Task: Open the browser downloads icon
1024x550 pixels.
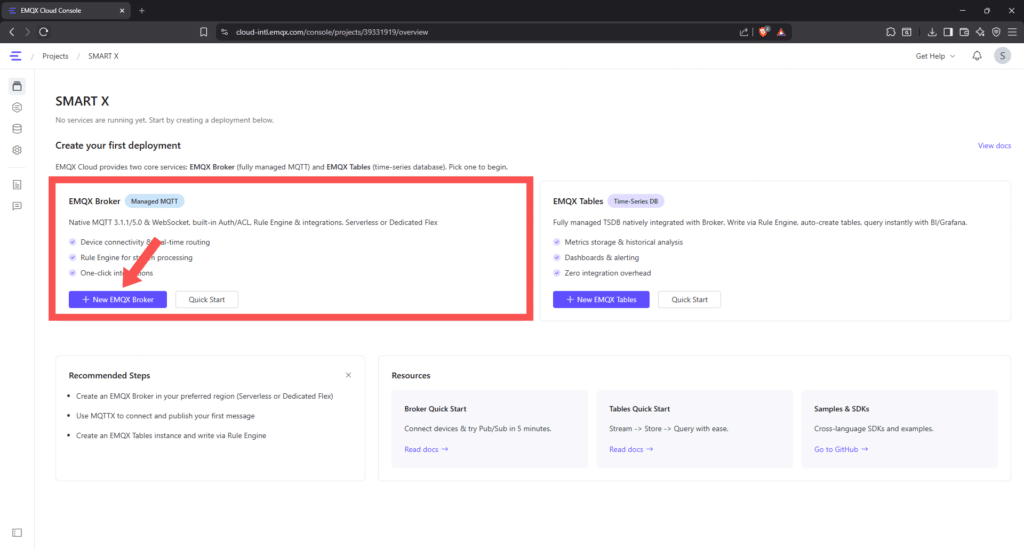Action: point(932,32)
